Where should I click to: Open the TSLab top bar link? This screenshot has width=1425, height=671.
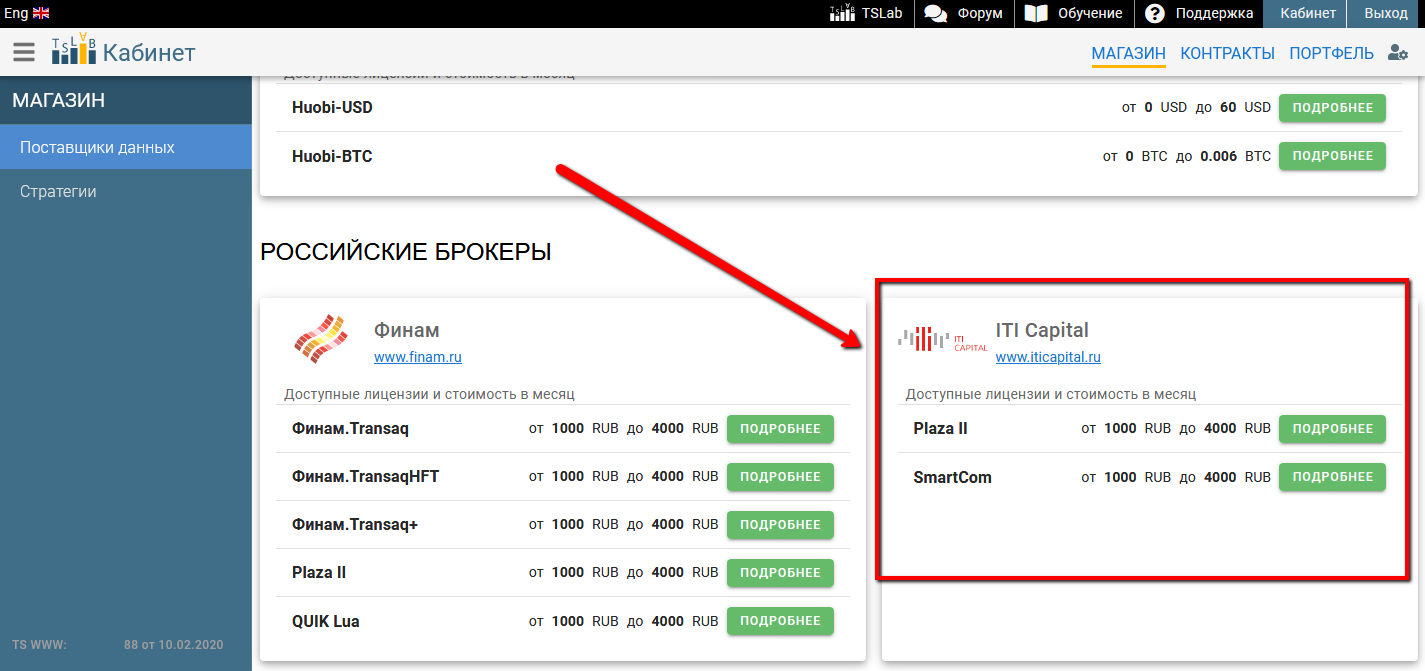click(x=882, y=14)
